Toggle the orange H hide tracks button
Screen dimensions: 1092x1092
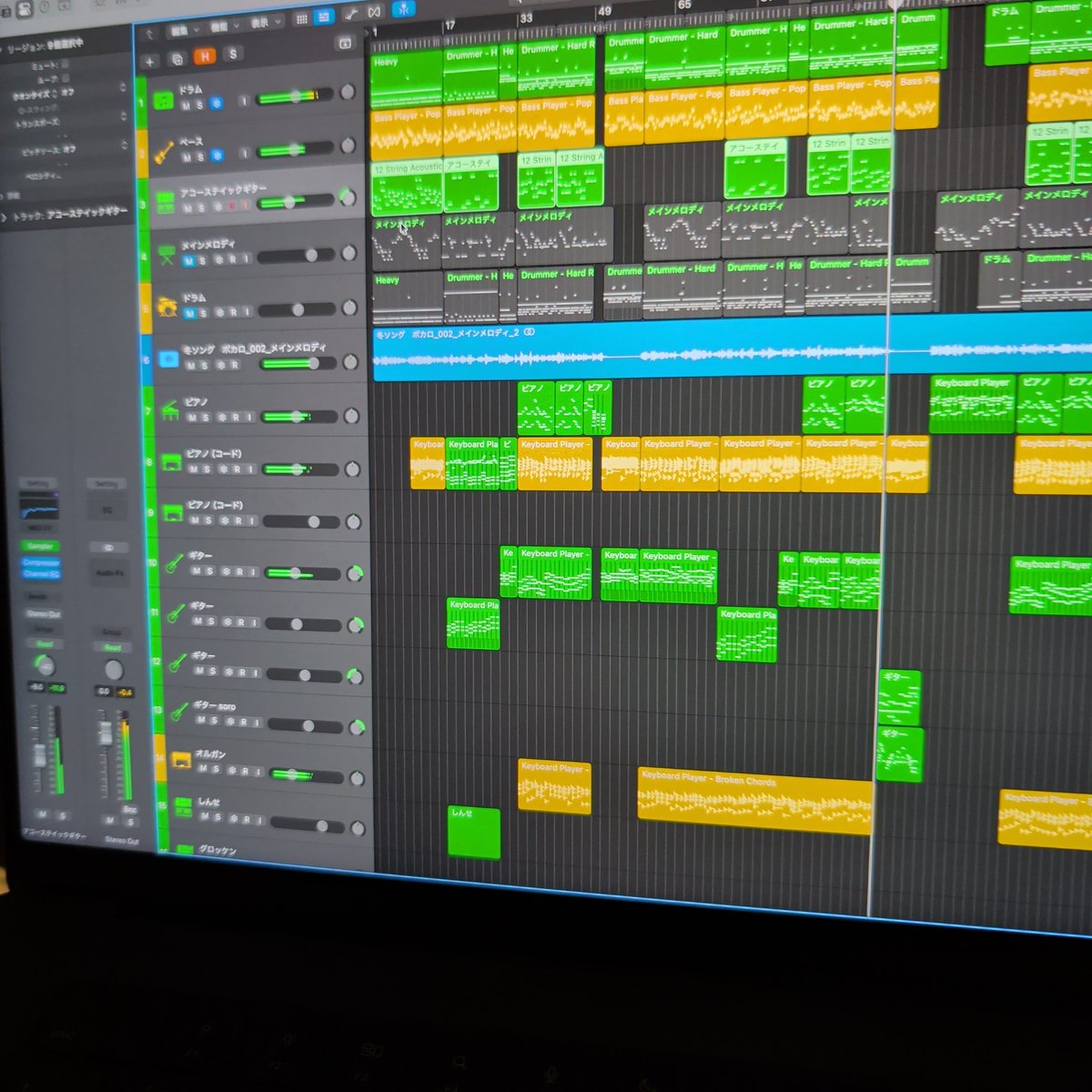(205, 56)
